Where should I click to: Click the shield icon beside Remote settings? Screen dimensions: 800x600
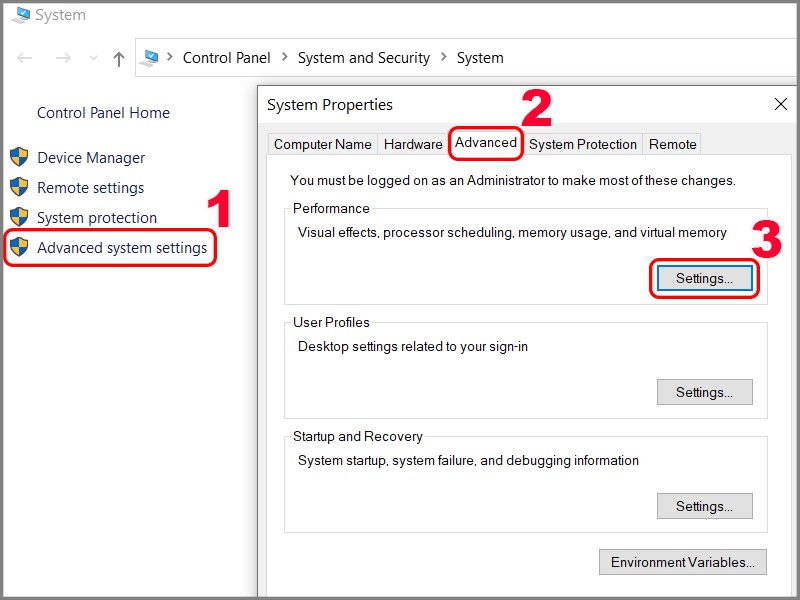[x=19, y=187]
